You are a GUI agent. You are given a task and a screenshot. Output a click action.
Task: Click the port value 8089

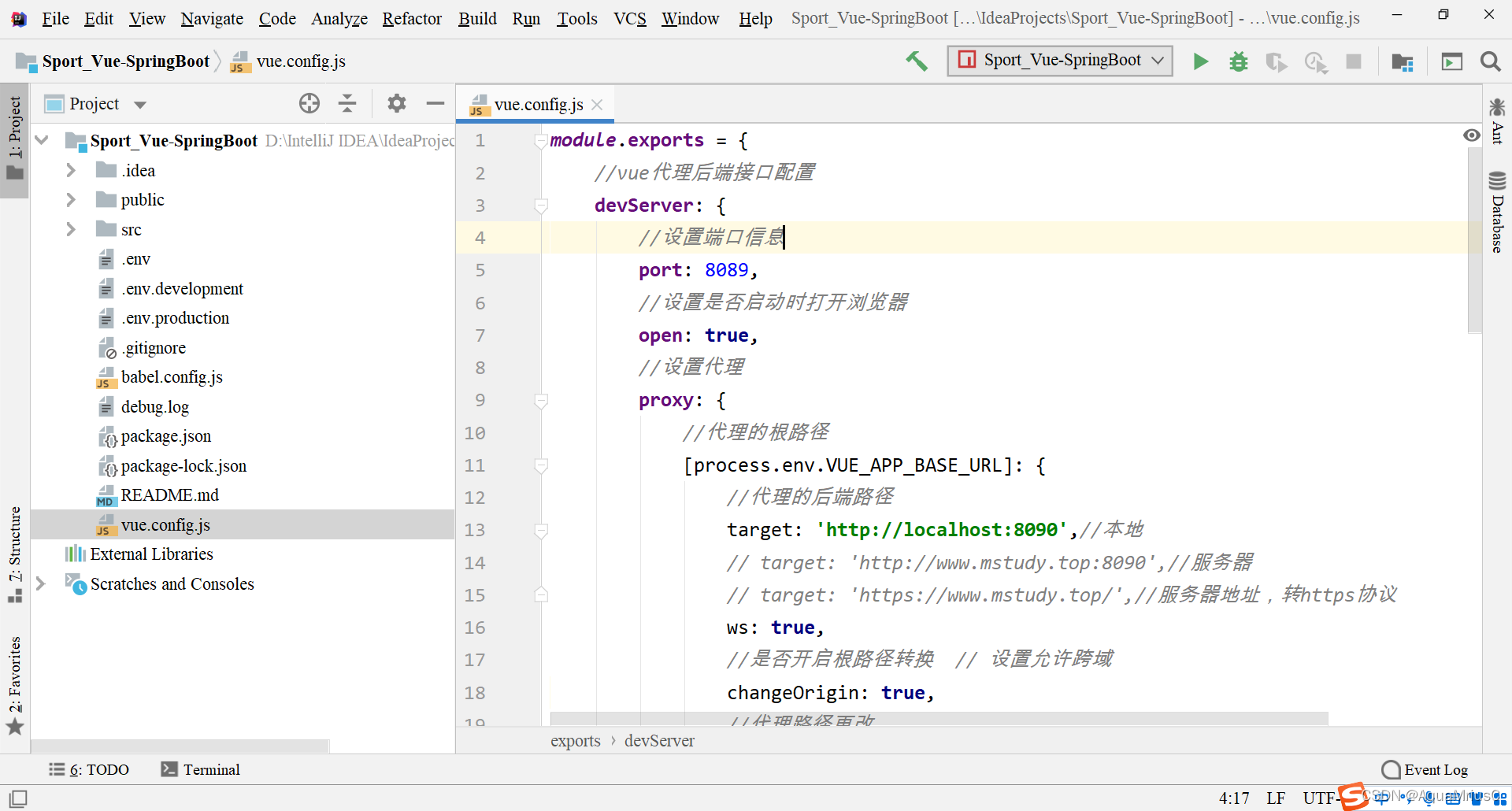(726, 270)
